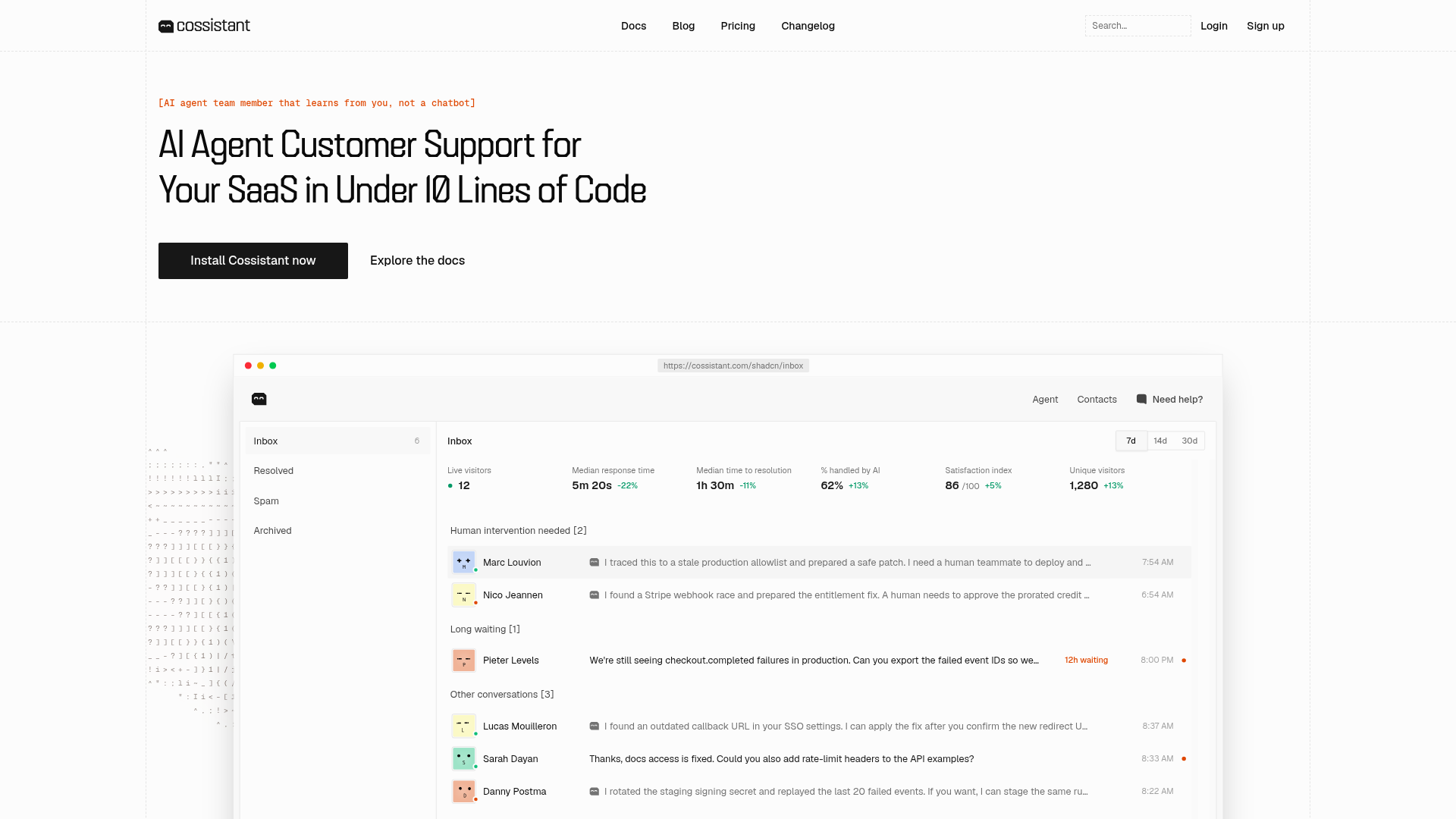Click unread dot on Pieter Levels row
1456x819 pixels.
tap(1184, 661)
